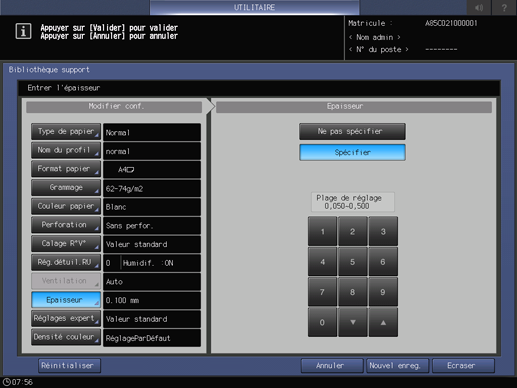Tap keypad digit 7
517x388 pixels.
[x=322, y=292]
